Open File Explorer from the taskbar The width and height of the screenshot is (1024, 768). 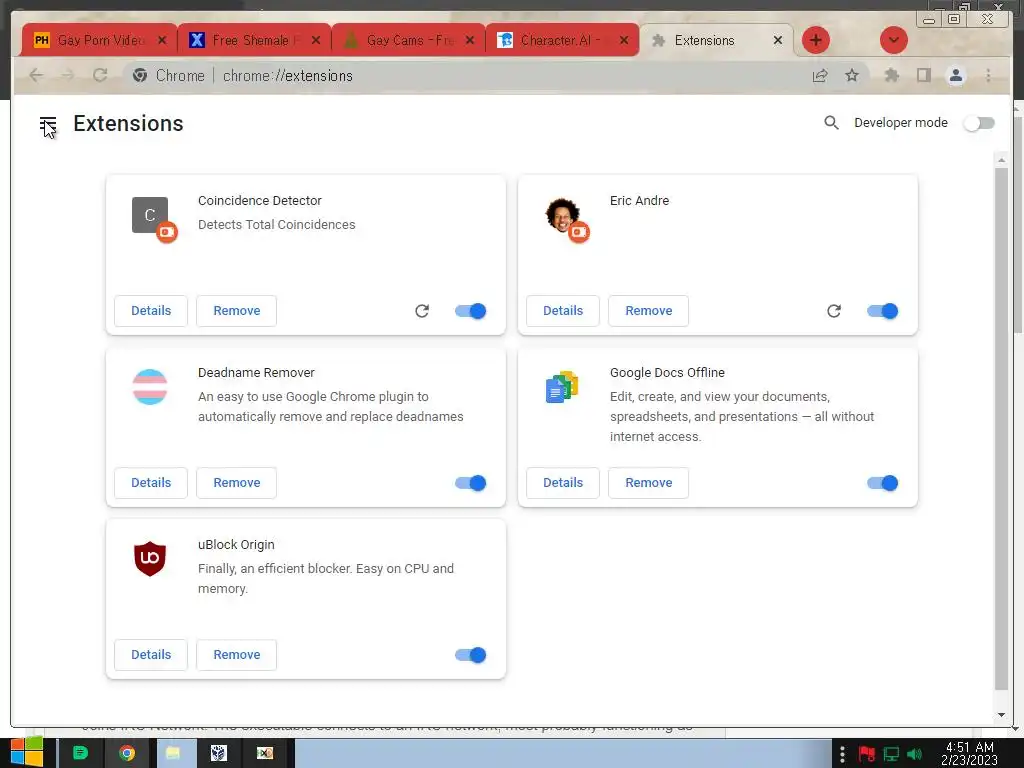(x=173, y=754)
